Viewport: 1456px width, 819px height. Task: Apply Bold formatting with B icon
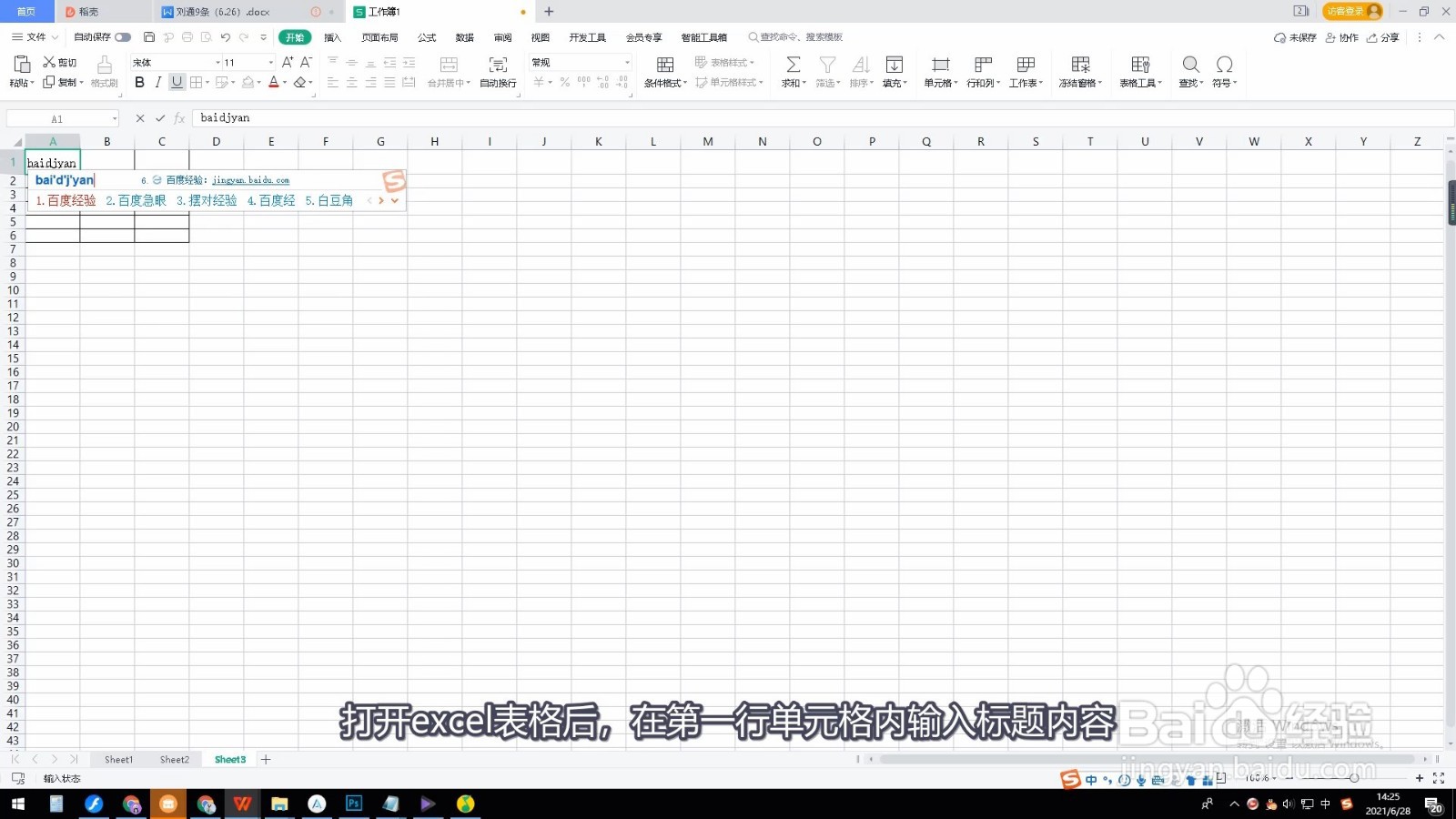(139, 83)
